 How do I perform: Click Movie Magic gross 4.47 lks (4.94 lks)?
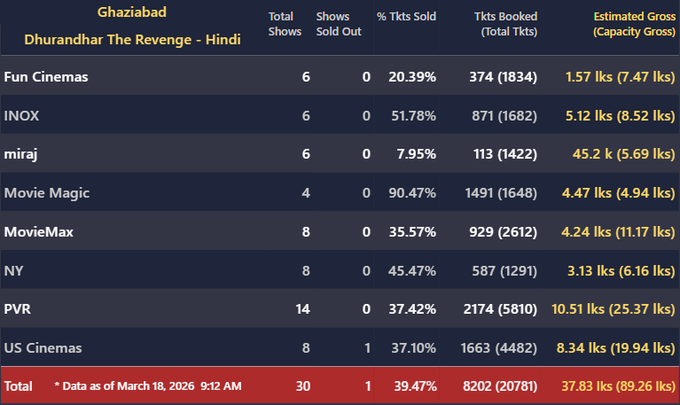click(618, 193)
